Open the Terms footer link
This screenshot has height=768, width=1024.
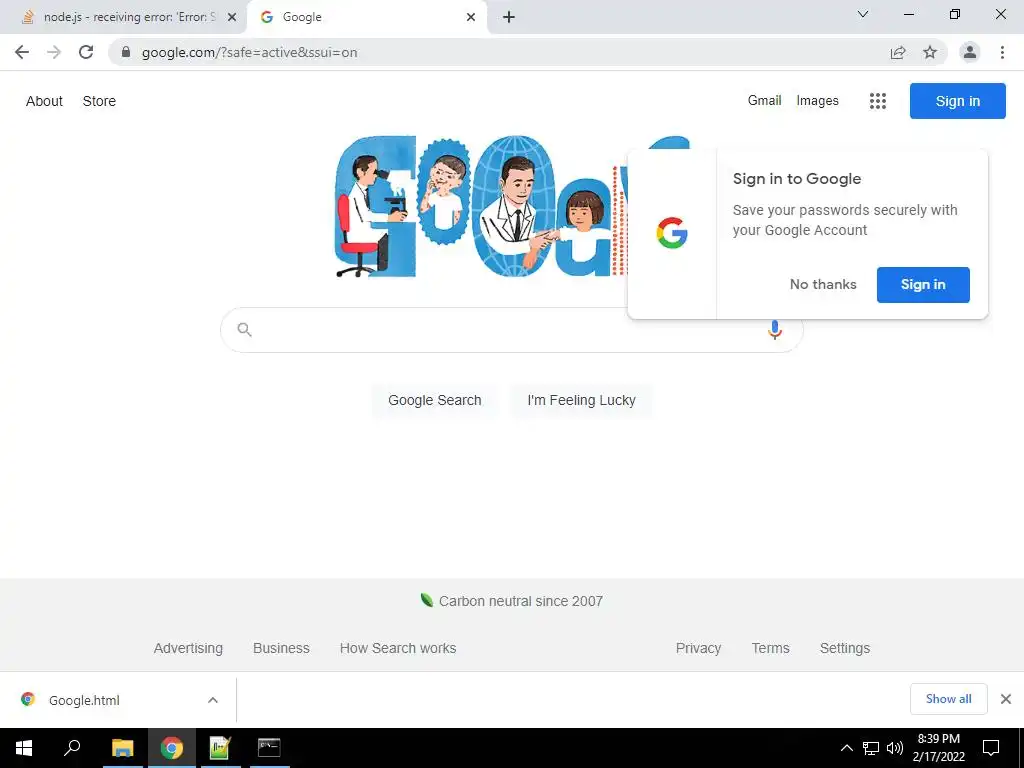tap(771, 648)
